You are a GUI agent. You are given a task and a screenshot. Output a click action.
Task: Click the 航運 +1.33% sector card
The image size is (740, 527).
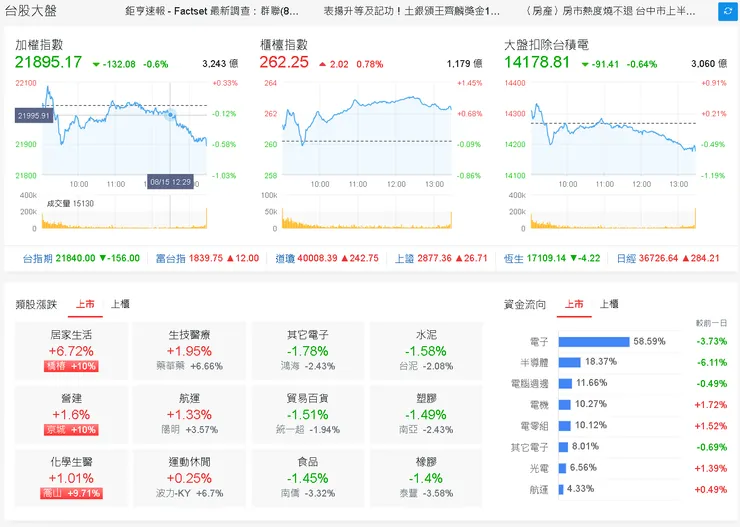tap(189, 414)
